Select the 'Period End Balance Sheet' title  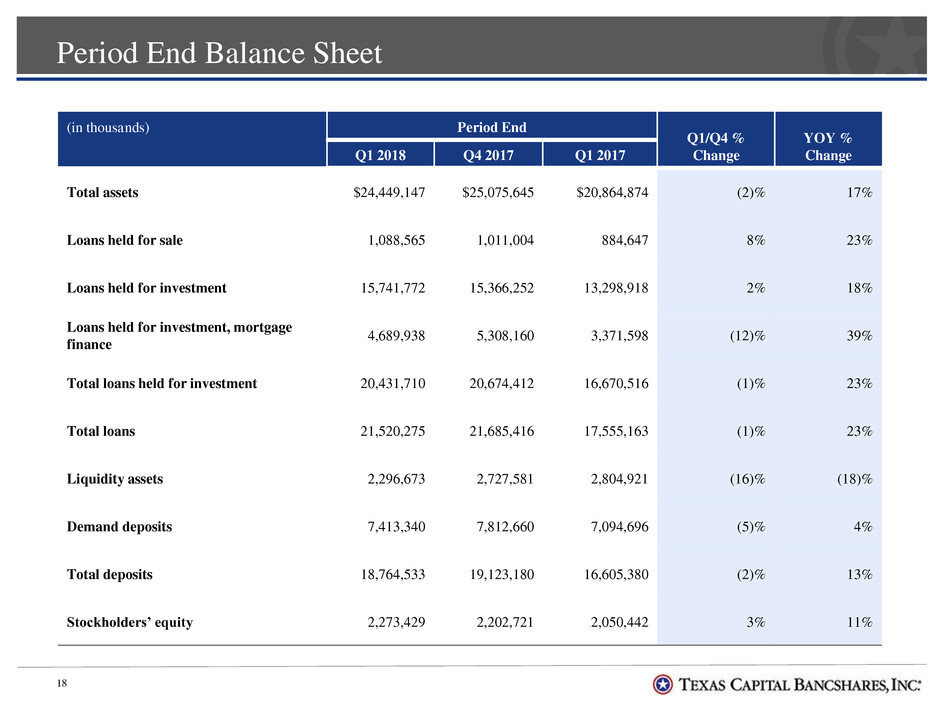click(219, 53)
